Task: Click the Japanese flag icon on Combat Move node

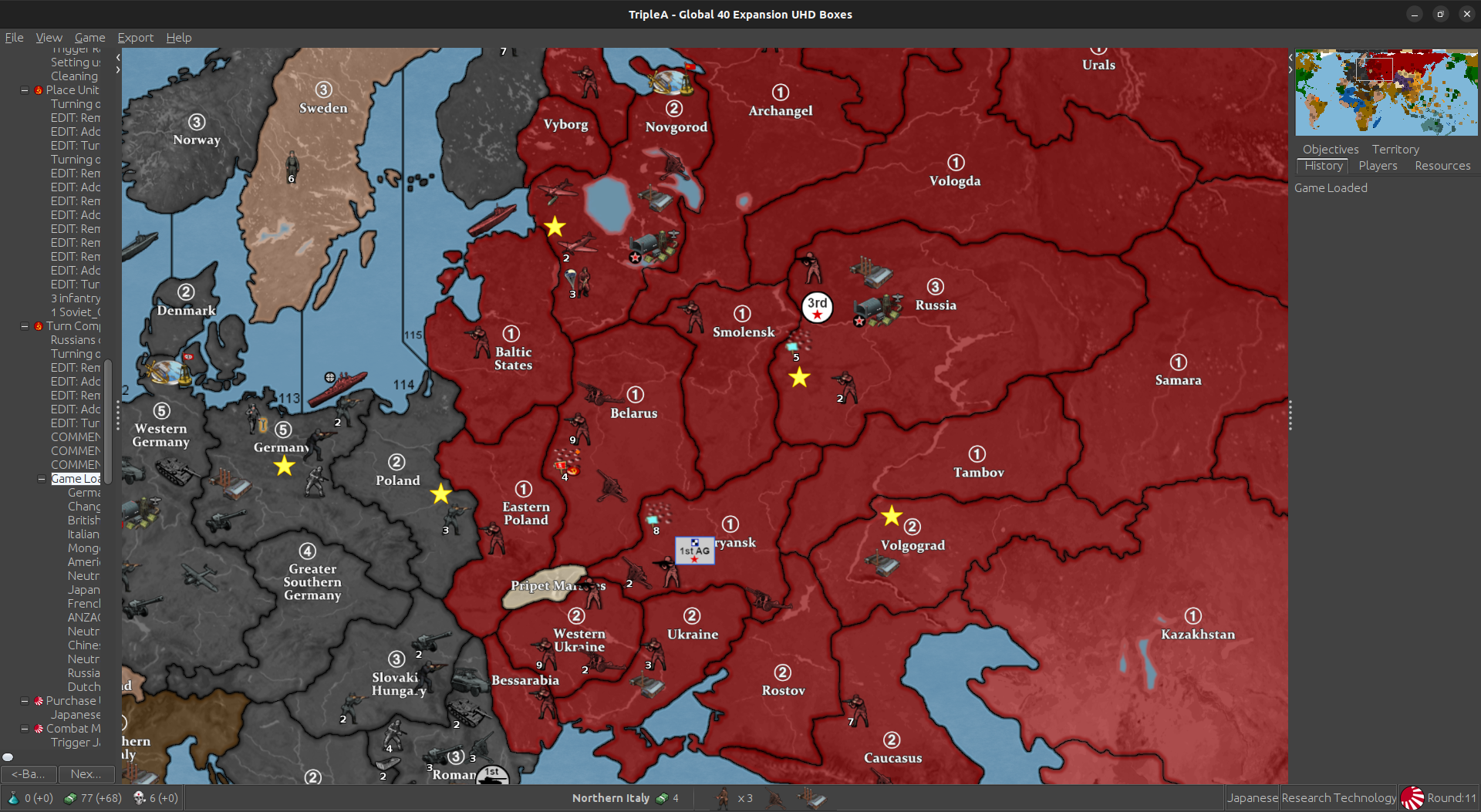Action: 39,729
